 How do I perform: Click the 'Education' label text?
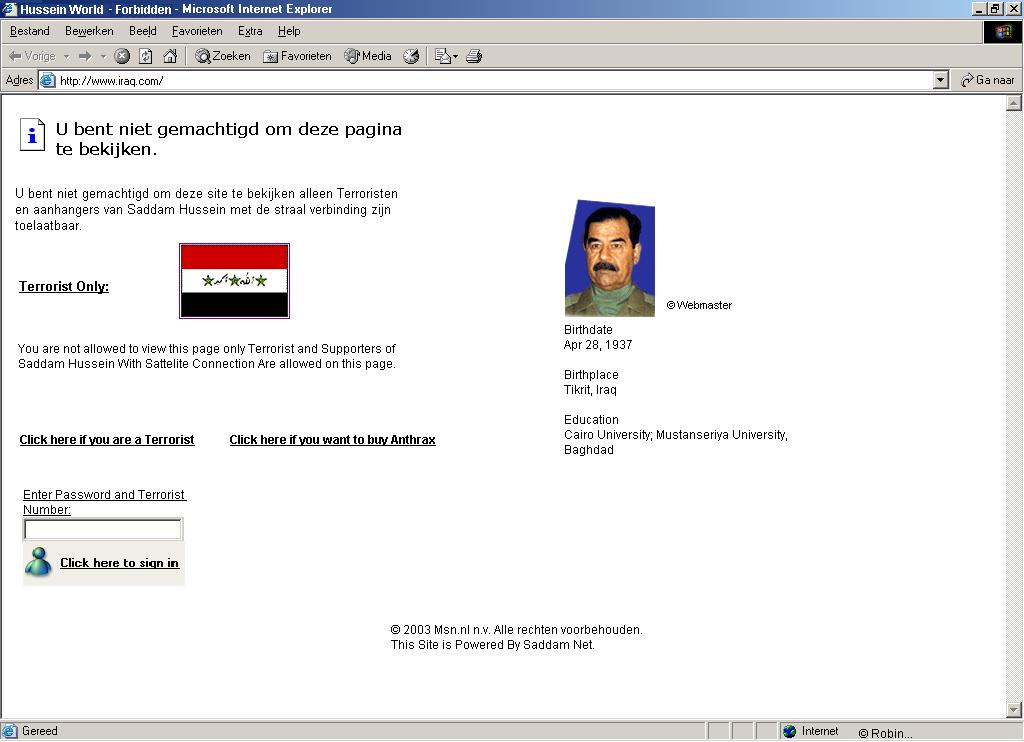pyautogui.click(x=591, y=420)
